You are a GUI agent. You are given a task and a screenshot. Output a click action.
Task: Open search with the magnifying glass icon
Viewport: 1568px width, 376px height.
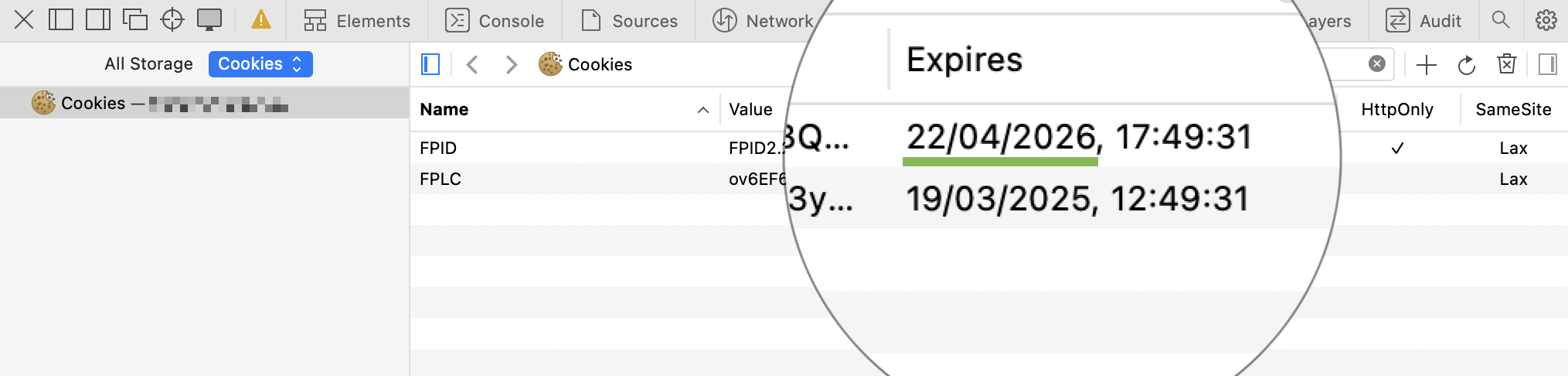[x=1500, y=20]
